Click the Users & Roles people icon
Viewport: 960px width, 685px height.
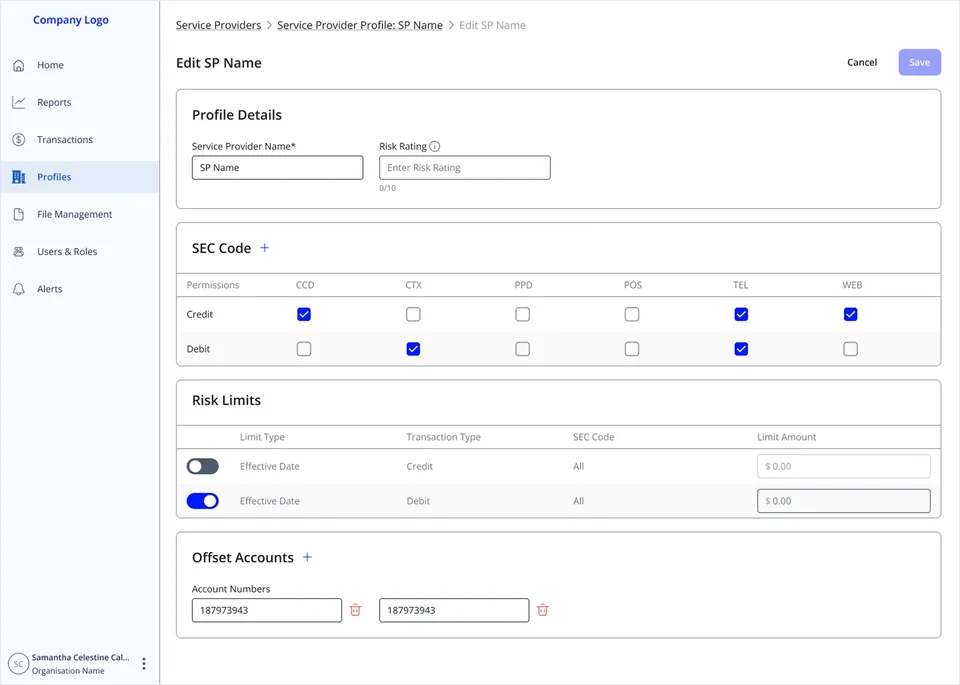point(19,252)
